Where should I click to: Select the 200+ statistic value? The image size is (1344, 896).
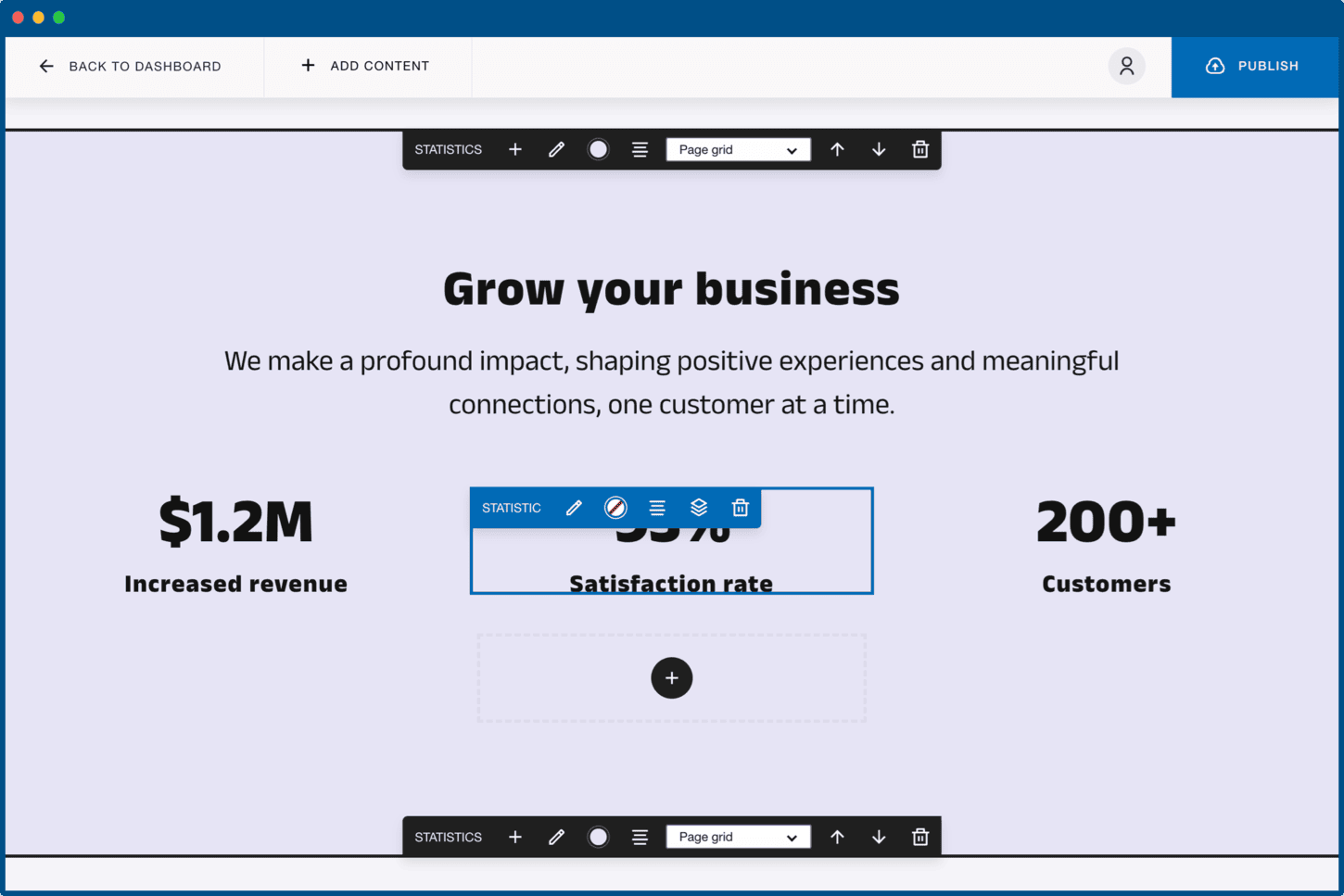(x=1106, y=521)
